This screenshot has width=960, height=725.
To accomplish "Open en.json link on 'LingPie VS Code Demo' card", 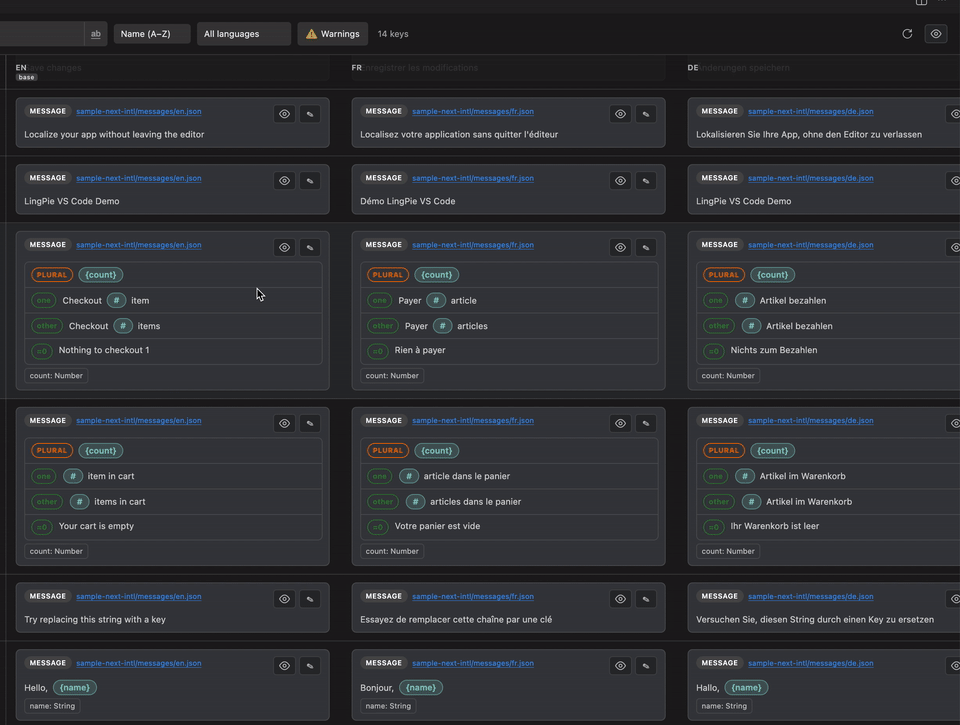I will point(139,178).
